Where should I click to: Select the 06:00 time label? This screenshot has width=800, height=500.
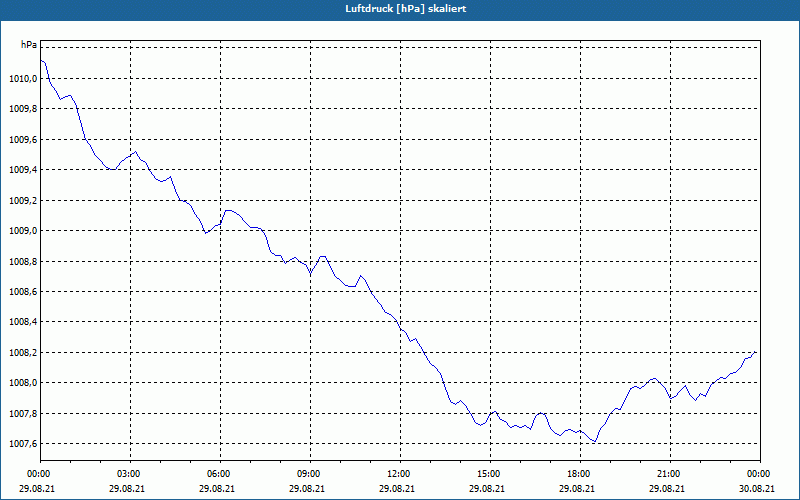tap(220, 474)
